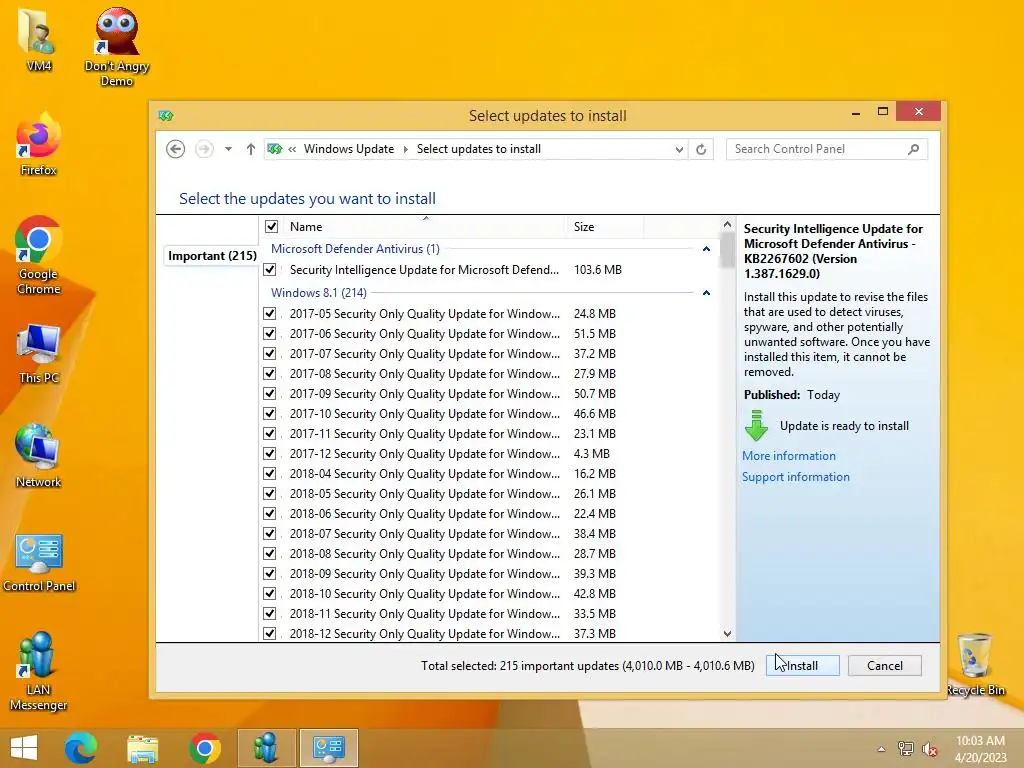Click Select updates to install breadcrumb
1024x768 pixels.
[x=479, y=149]
